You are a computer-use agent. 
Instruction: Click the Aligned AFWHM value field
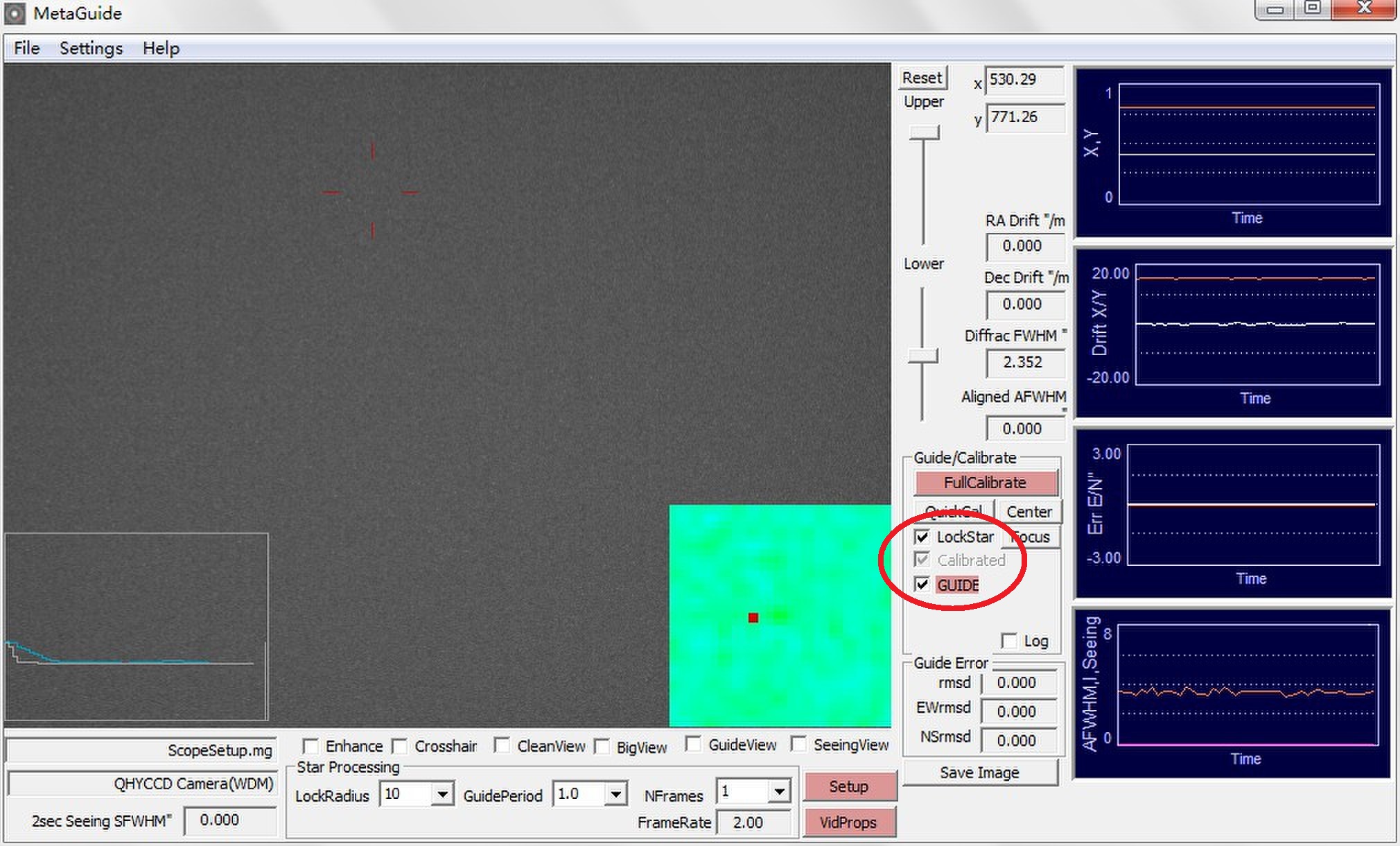pyautogui.click(x=1024, y=429)
